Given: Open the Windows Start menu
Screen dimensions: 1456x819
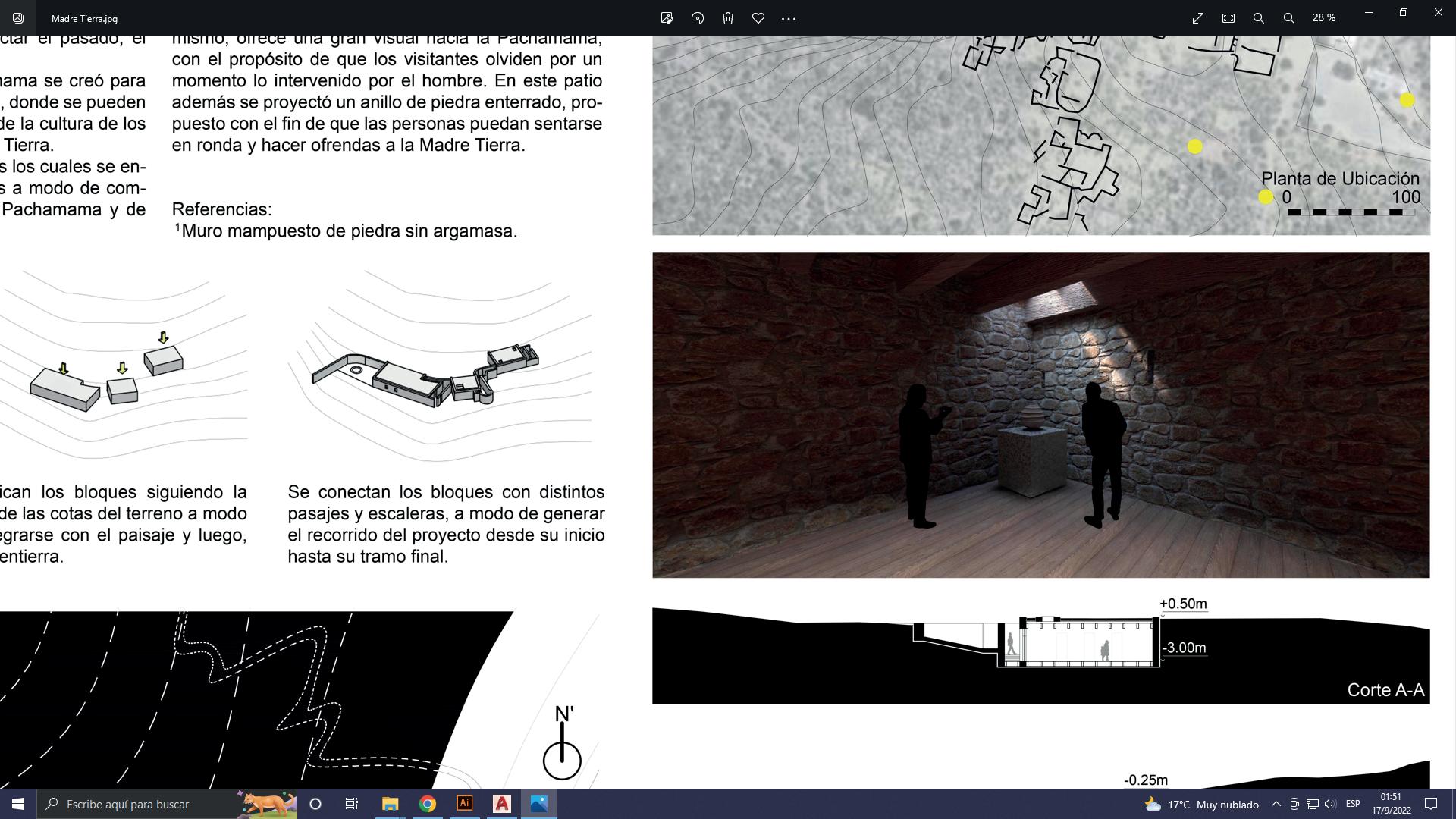Looking at the screenshot, I should [x=18, y=804].
